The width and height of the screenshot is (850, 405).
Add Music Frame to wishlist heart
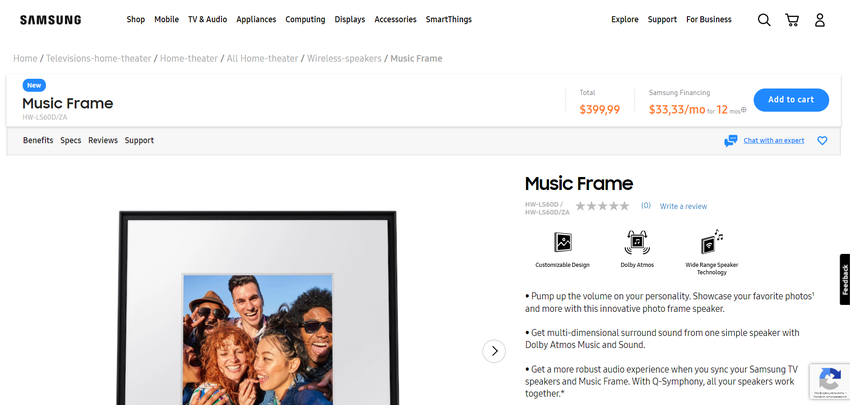click(x=822, y=141)
